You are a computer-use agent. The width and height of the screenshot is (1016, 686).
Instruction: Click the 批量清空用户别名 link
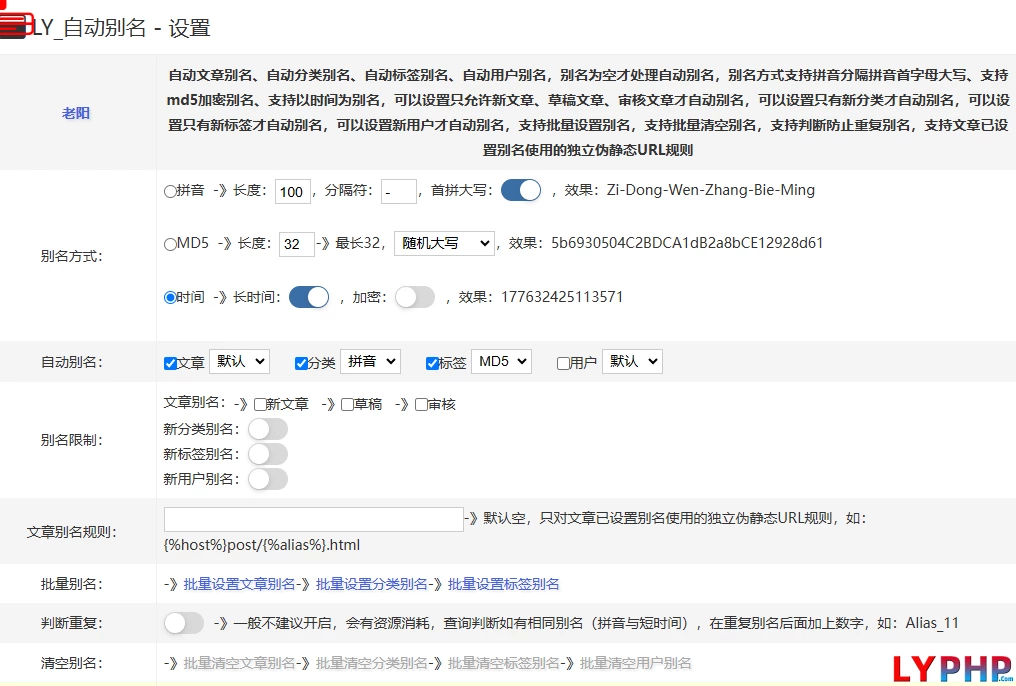pos(635,663)
